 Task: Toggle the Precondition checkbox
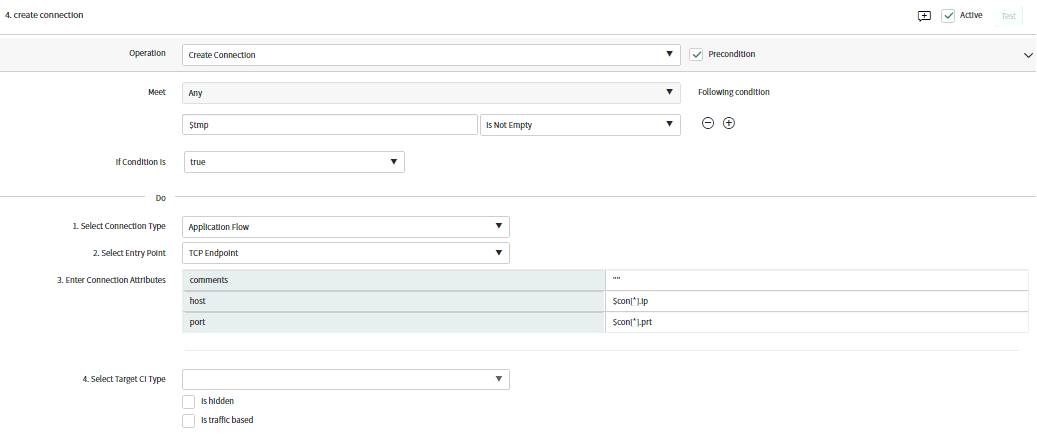(696, 54)
